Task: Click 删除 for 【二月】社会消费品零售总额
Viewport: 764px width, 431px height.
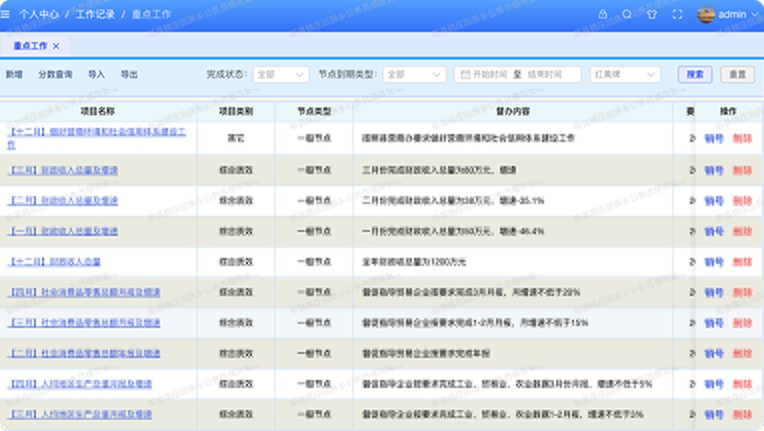Action: click(743, 354)
